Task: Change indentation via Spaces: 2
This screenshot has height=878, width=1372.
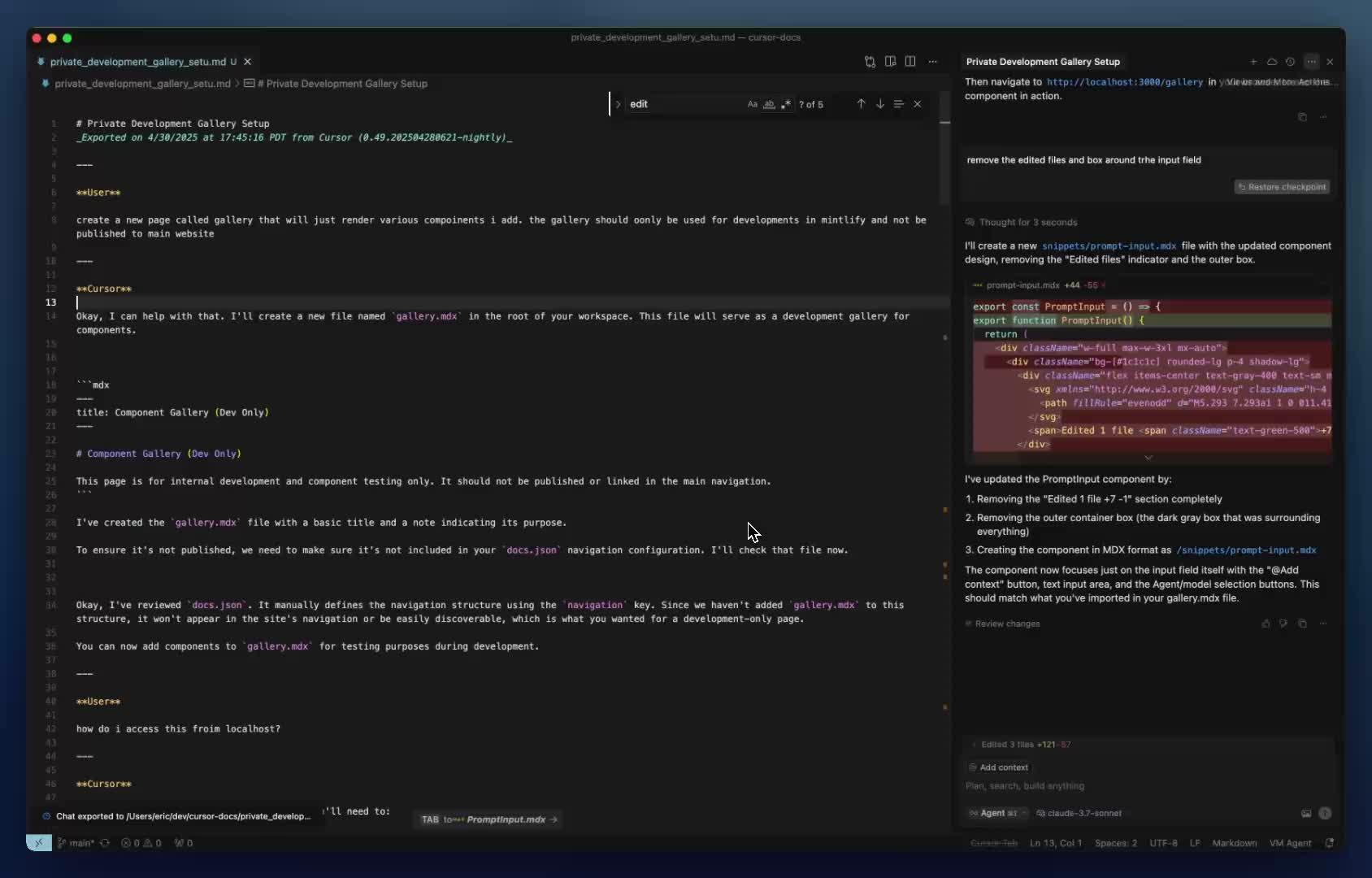Action: click(1115, 843)
